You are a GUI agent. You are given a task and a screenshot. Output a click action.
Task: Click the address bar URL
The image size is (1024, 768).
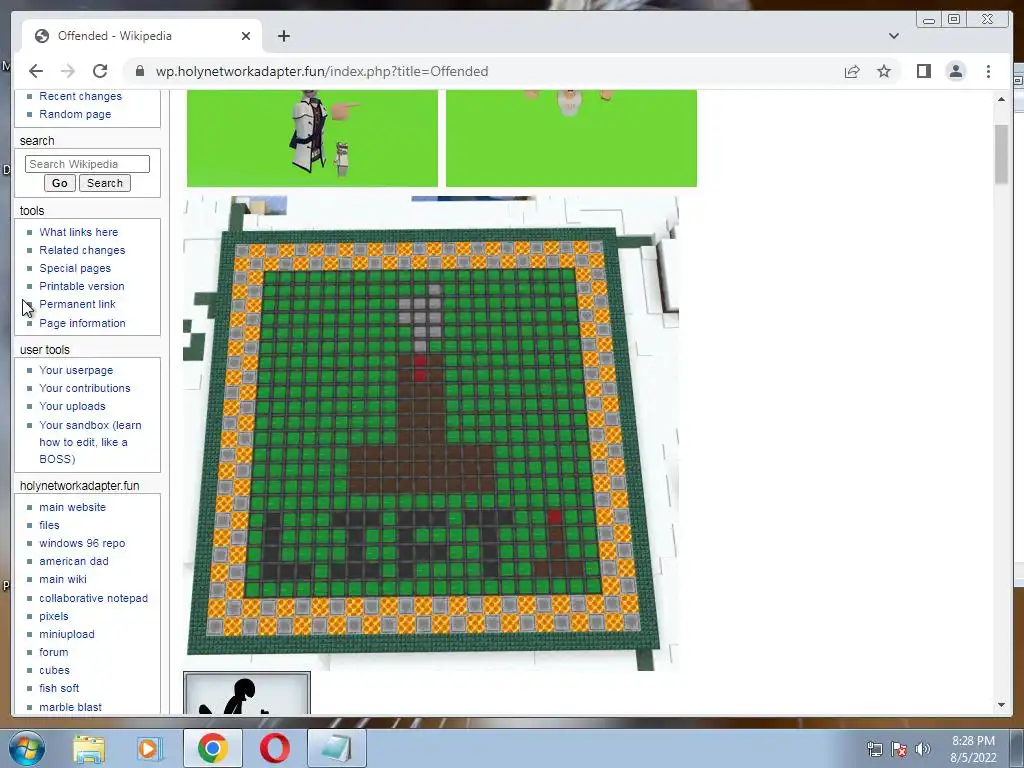(x=322, y=71)
